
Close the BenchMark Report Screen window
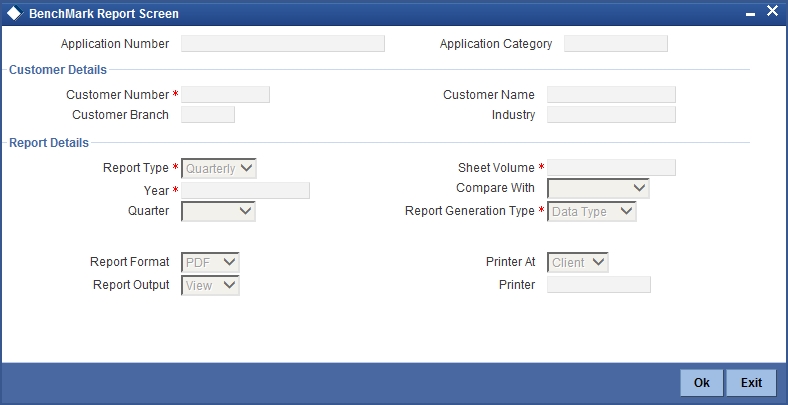pyautogui.click(x=772, y=11)
